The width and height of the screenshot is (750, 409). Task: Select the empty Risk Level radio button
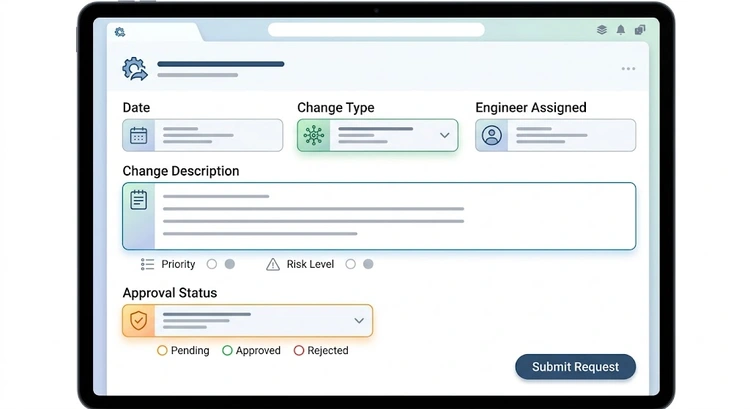(x=351, y=264)
